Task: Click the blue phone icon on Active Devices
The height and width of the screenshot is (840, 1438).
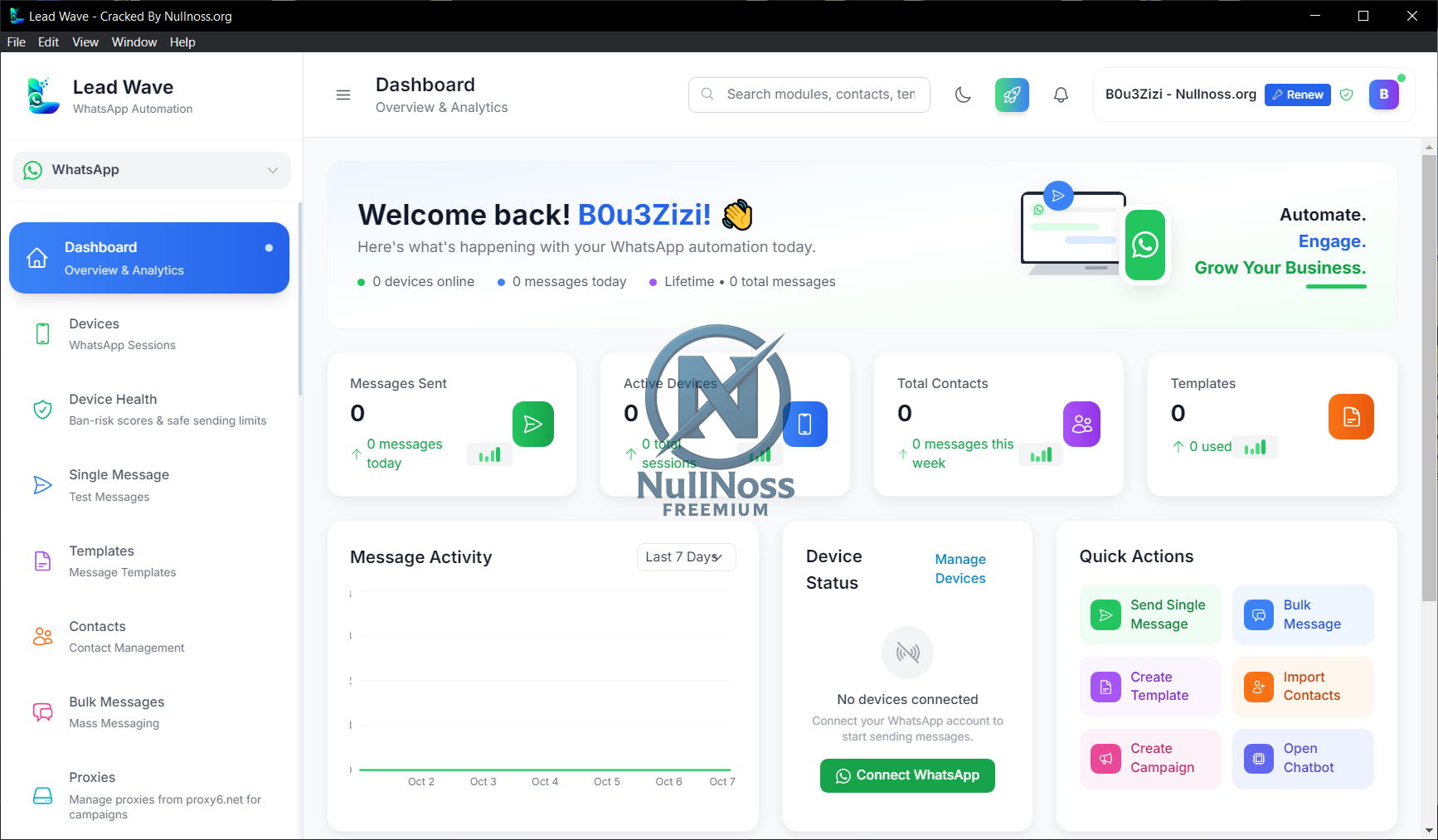Action: tap(805, 424)
